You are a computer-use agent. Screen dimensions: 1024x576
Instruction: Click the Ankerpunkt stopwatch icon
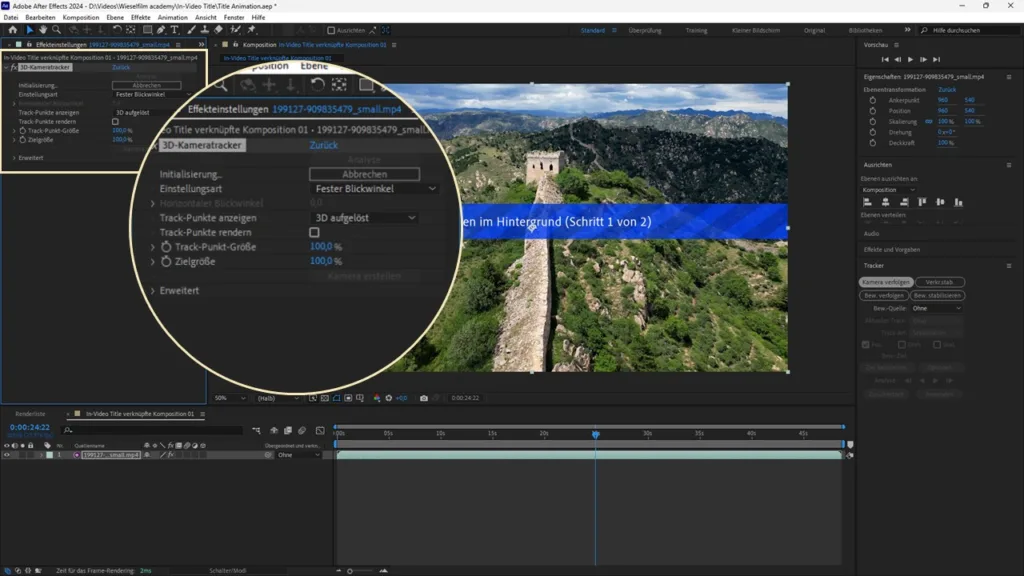pos(872,101)
